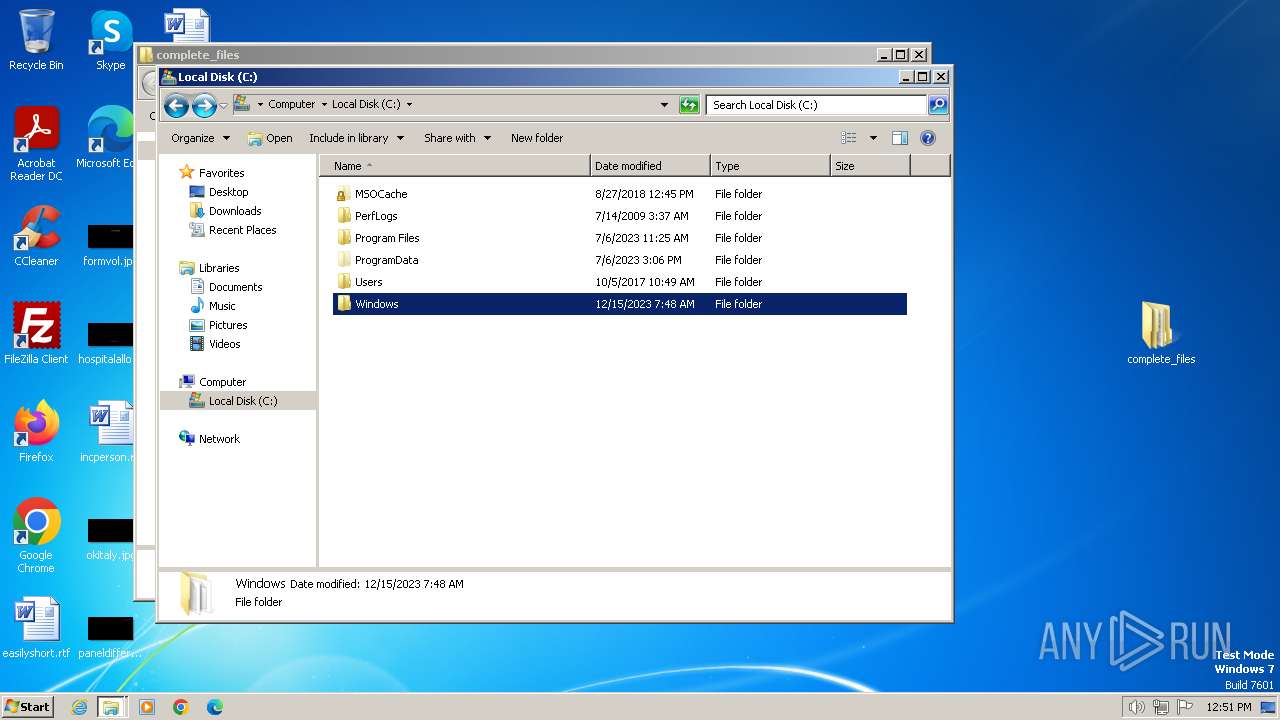Sort by the Type column header
The width and height of the screenshot is (1280, 720).
[770, 166]
